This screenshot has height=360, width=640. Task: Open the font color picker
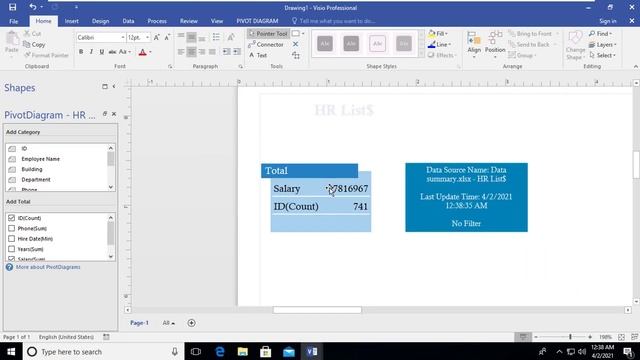(151, 52)
